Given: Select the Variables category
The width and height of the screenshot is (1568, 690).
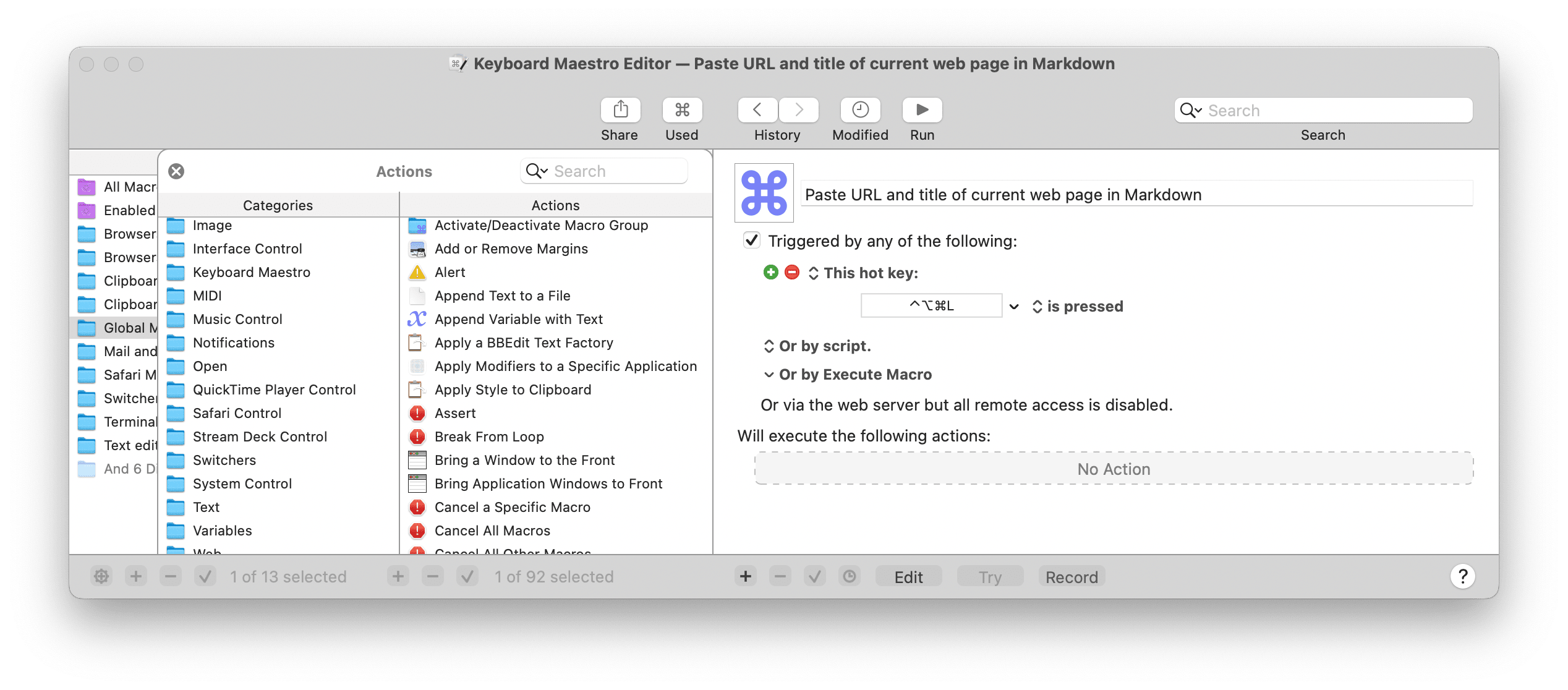Looking at the screenshot, I should [278, 530].
